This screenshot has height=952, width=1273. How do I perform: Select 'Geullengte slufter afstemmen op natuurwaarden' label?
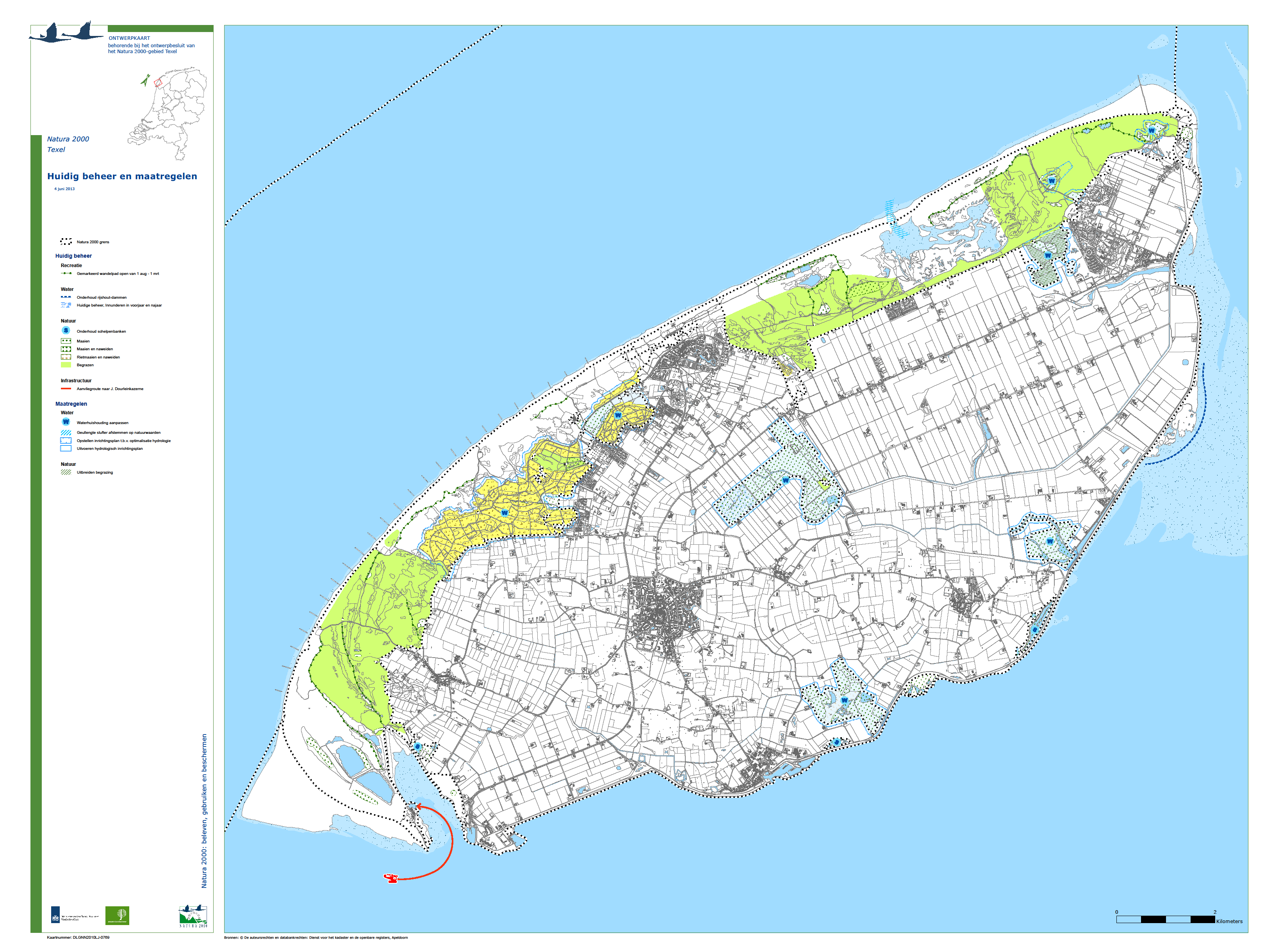coord(119,432)
